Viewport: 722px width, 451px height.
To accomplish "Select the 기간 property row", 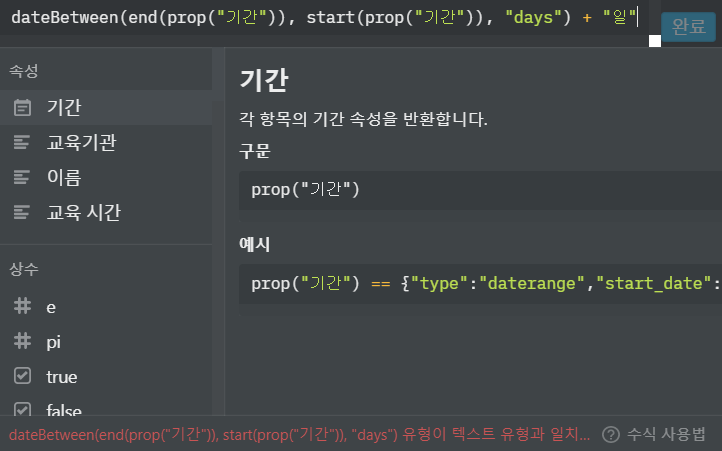I will click(106, 107).
